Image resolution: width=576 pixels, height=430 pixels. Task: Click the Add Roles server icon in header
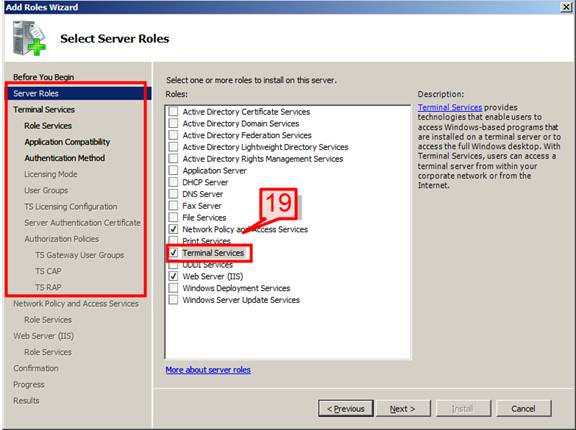coord(29,38)
